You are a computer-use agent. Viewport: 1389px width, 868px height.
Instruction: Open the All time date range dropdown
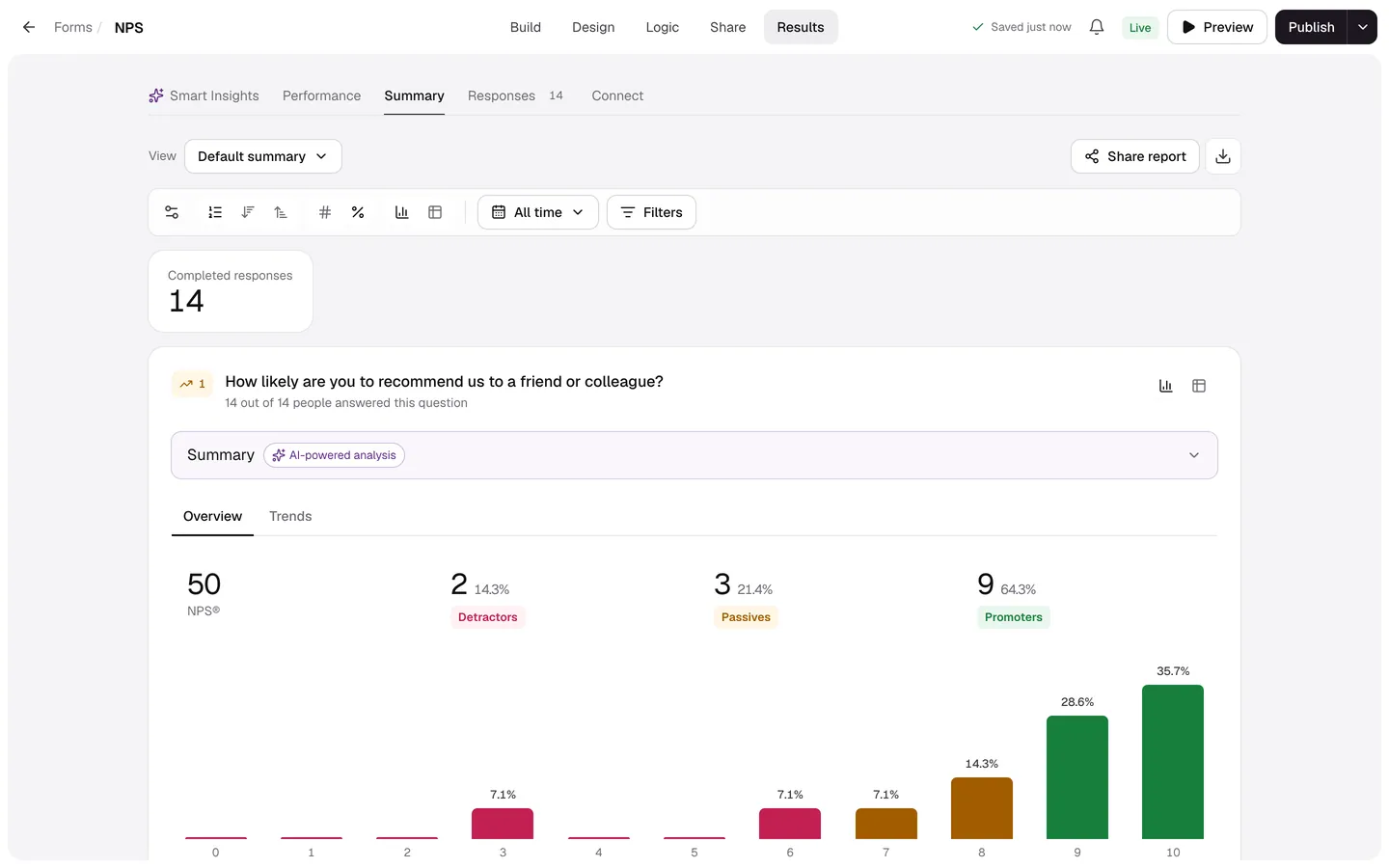[x=538, y=212]
